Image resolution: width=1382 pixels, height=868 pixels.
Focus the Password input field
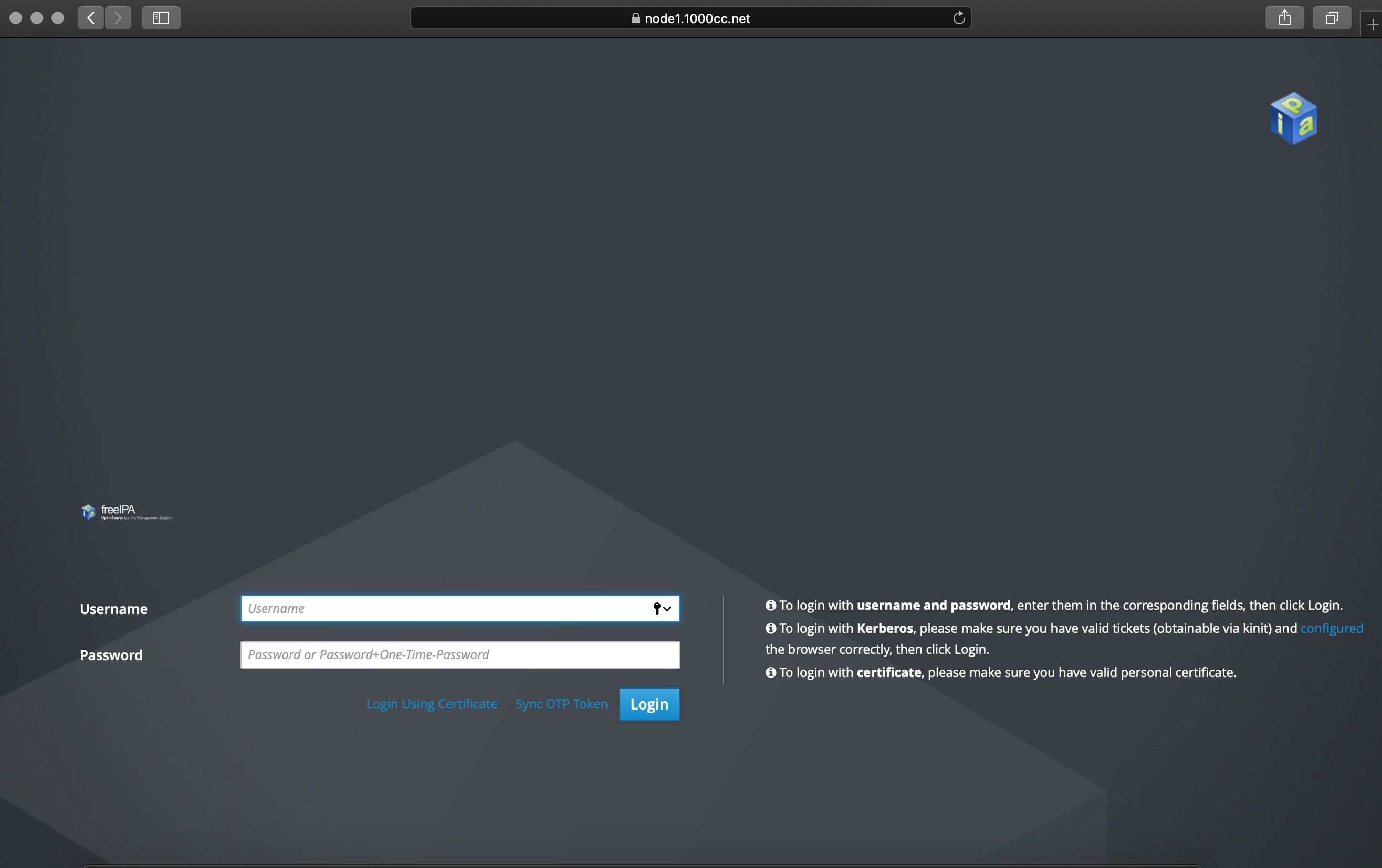(x=459, y=654)
